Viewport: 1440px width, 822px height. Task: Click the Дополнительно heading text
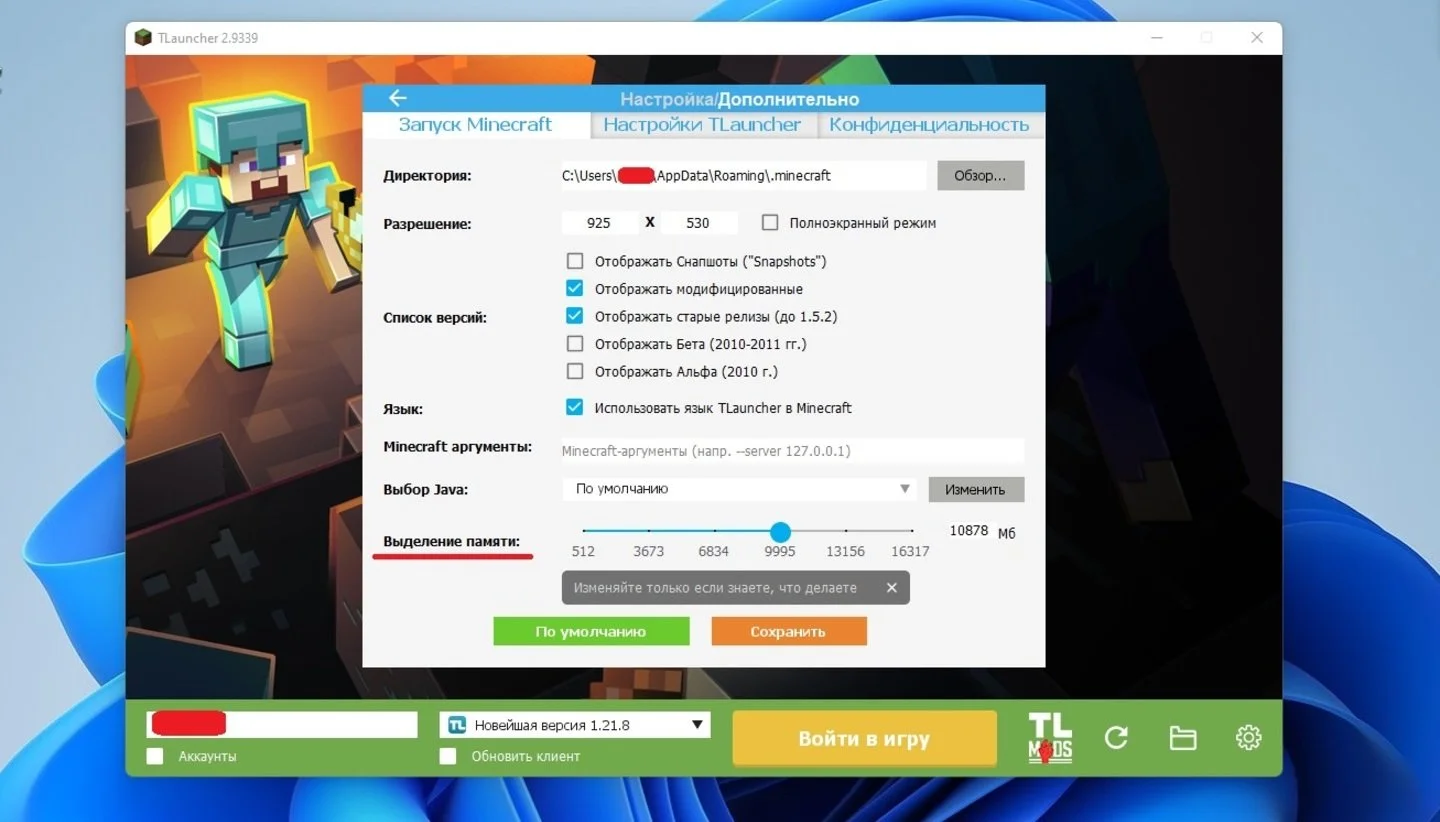(x=788, y=99)
